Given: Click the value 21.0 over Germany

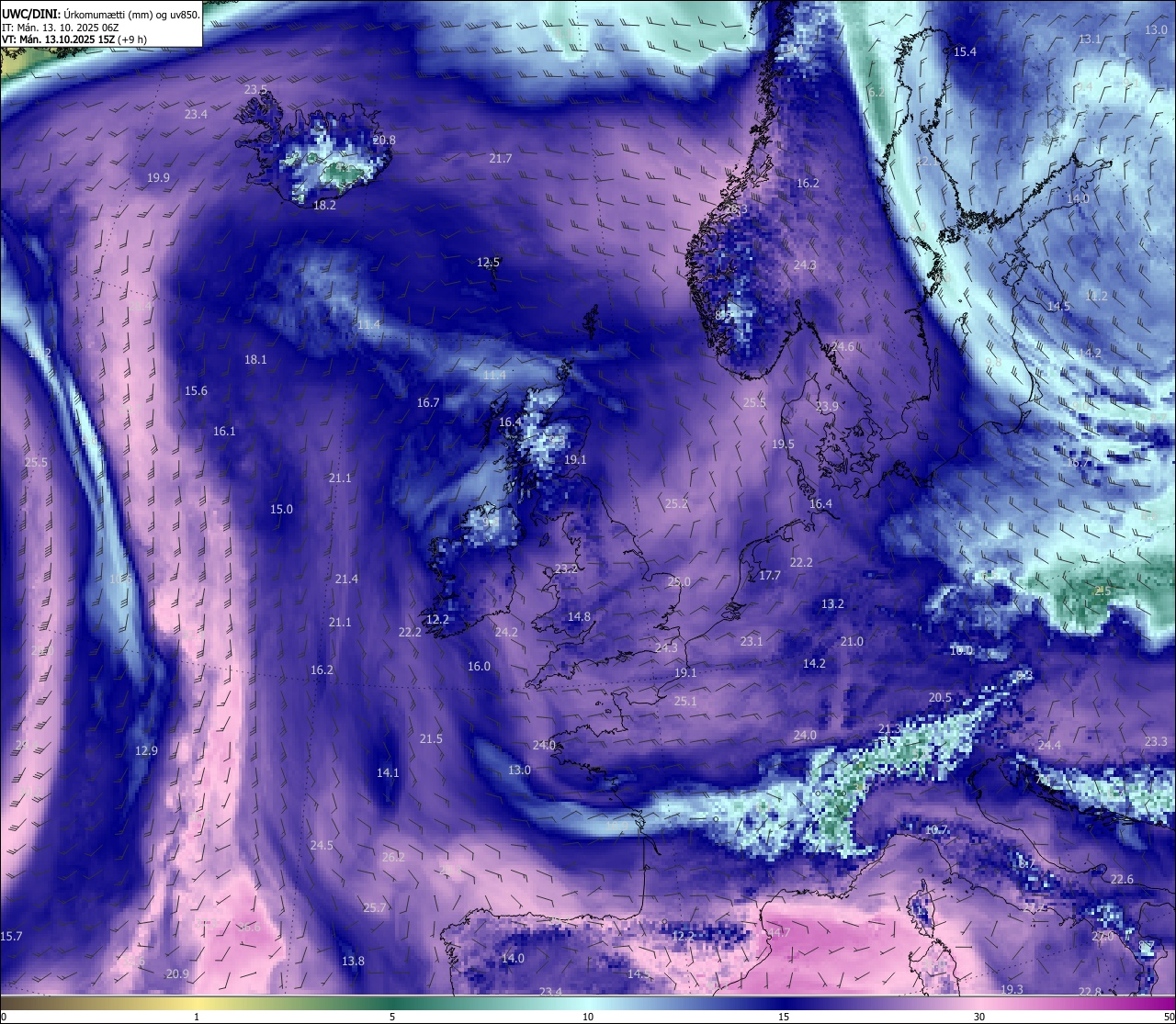Looking at the screenshot, I should click(x=852, y=642).
